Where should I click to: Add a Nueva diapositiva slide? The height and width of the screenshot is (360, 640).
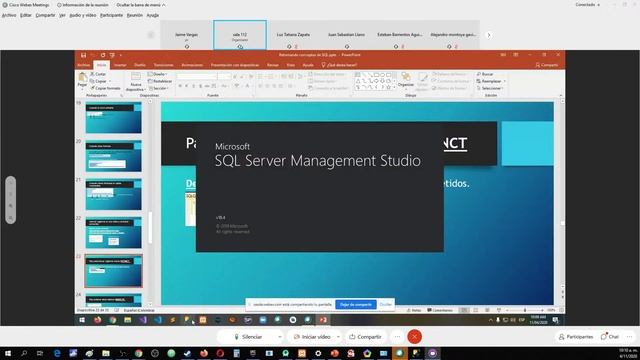click(x=136, y=82)
